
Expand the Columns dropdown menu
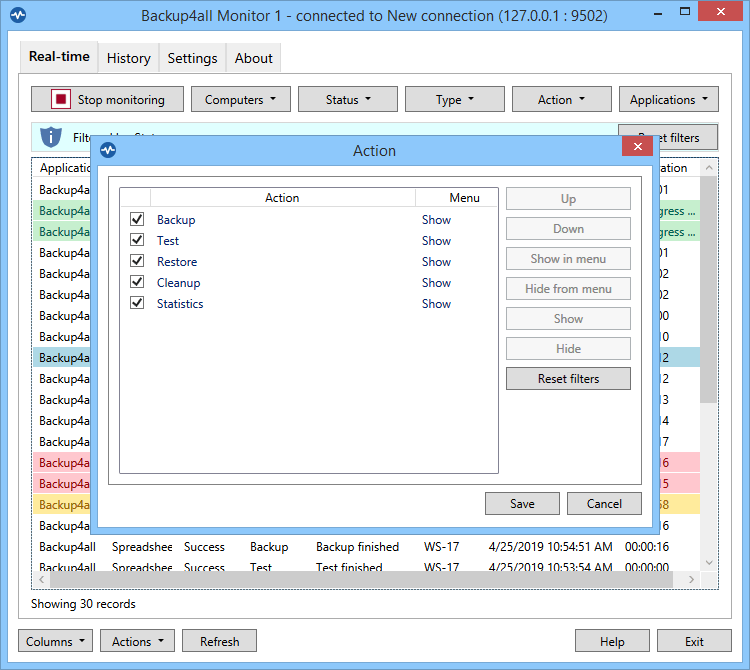[x=55, y=642]
